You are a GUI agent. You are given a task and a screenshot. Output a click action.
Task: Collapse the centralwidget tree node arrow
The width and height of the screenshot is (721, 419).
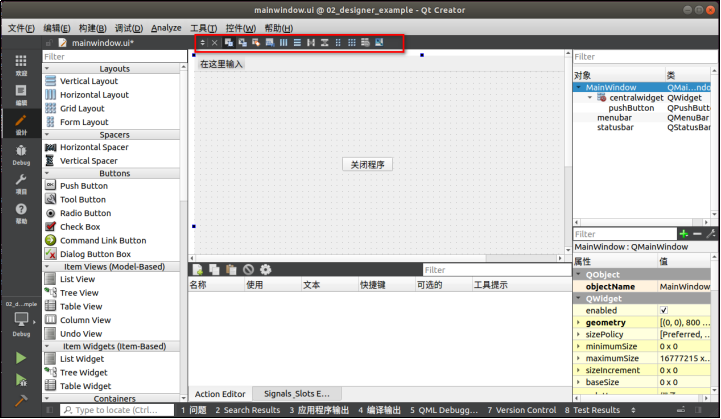tap(590, 98)
